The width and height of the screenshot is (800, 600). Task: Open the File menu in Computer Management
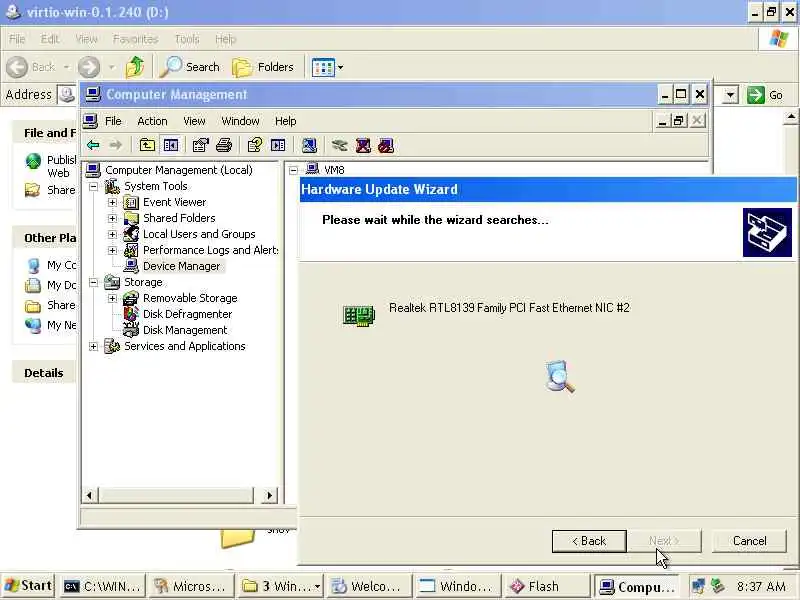[x=113, y=121]
